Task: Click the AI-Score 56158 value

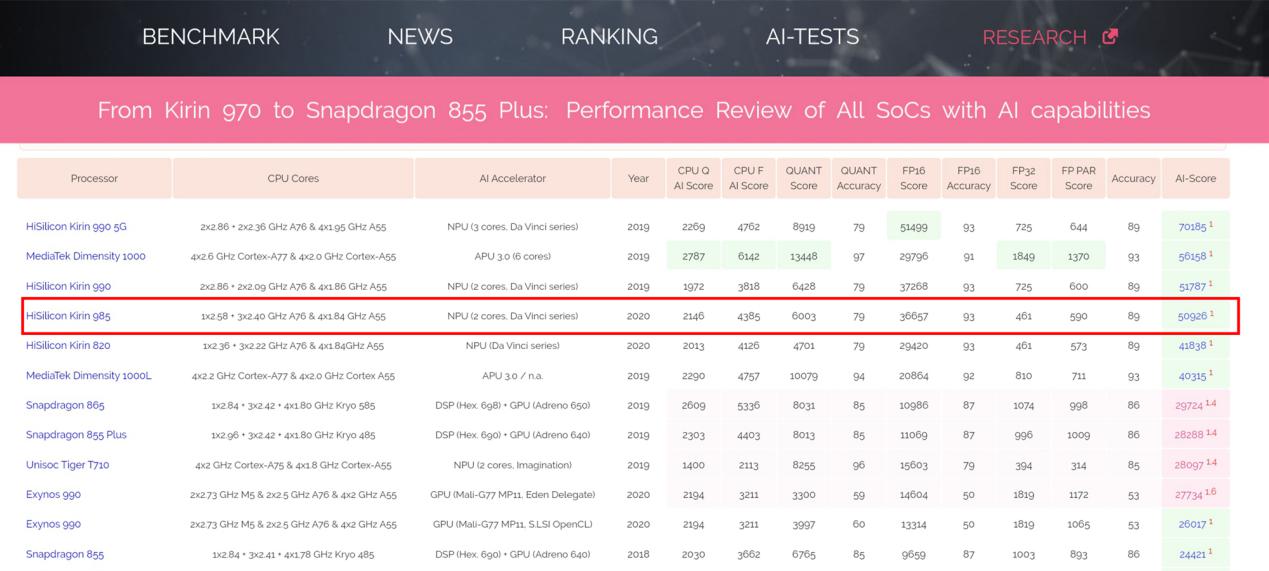Action: (1192, 257)
